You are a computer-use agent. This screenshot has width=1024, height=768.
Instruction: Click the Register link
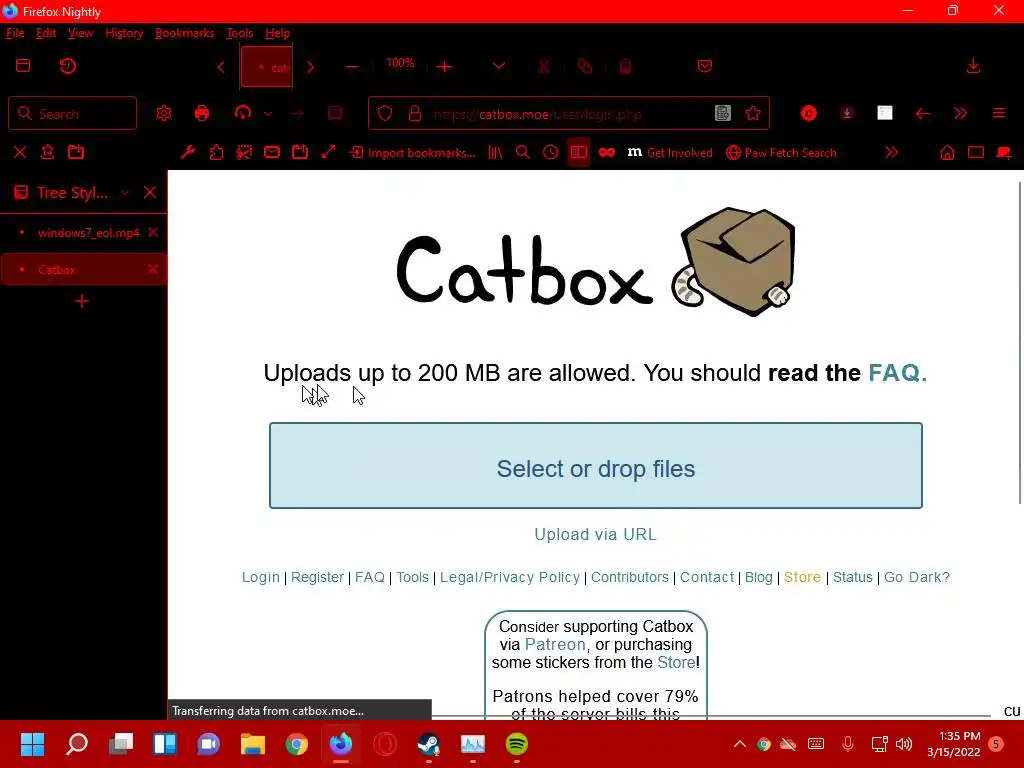pos(317,577)
